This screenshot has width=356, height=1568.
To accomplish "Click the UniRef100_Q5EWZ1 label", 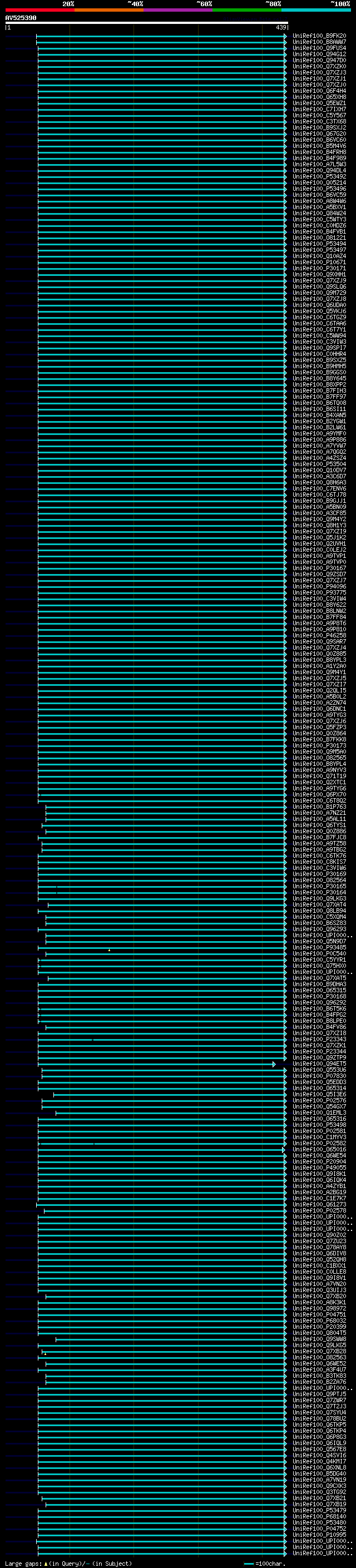I will (x=319, y=103).
